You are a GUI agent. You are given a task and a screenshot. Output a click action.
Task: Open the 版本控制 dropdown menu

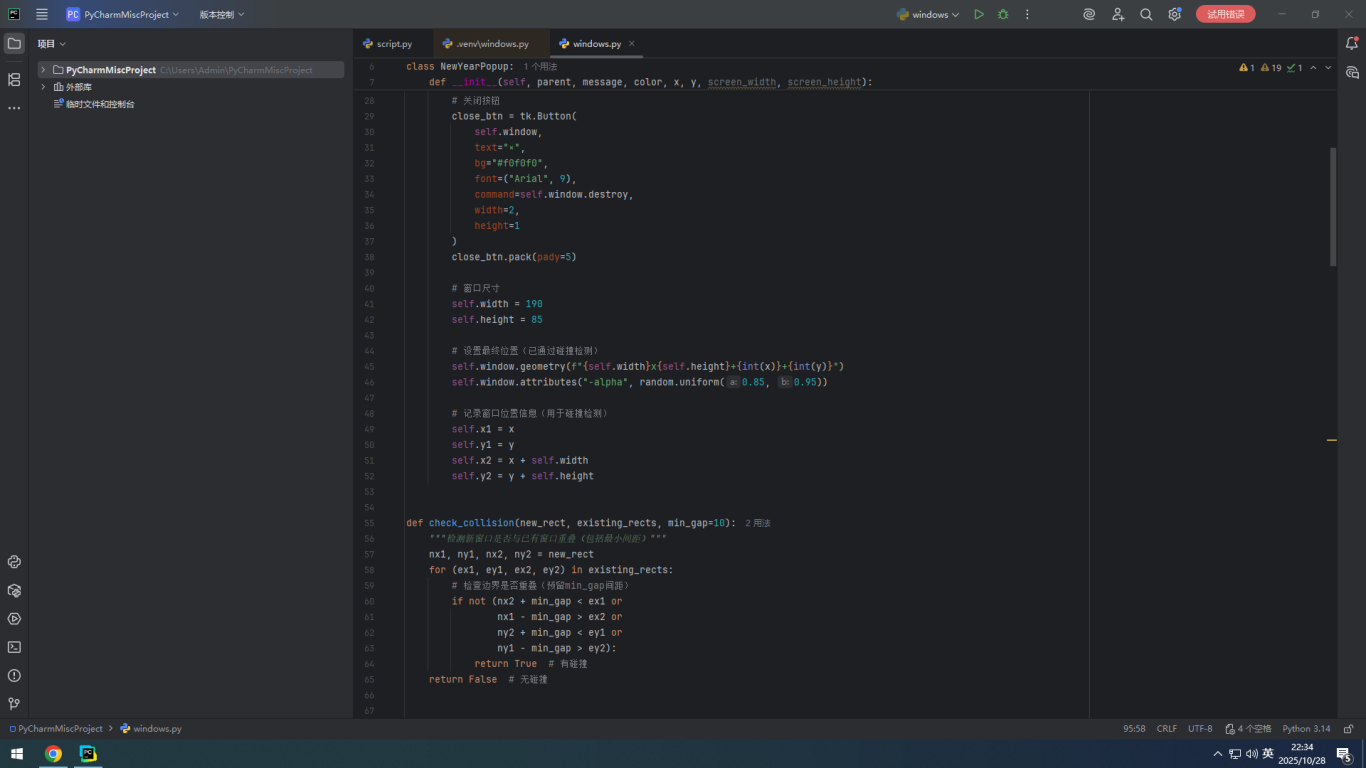221,14
